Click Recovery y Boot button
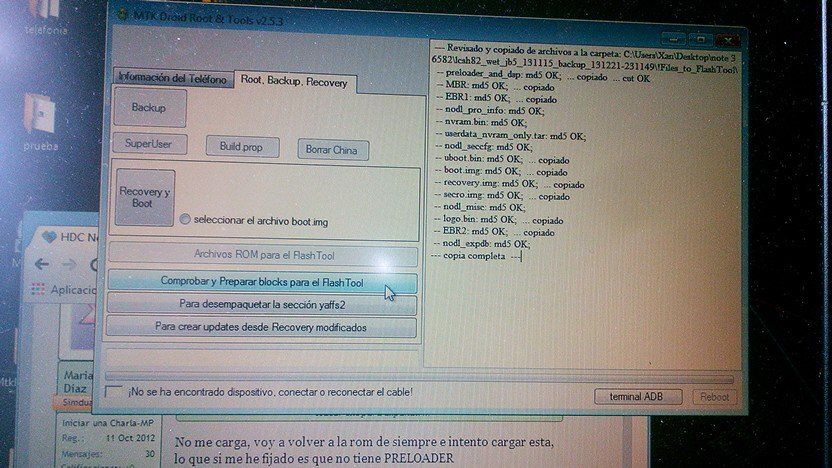This screenshot has height=468, width=832. 144,197
